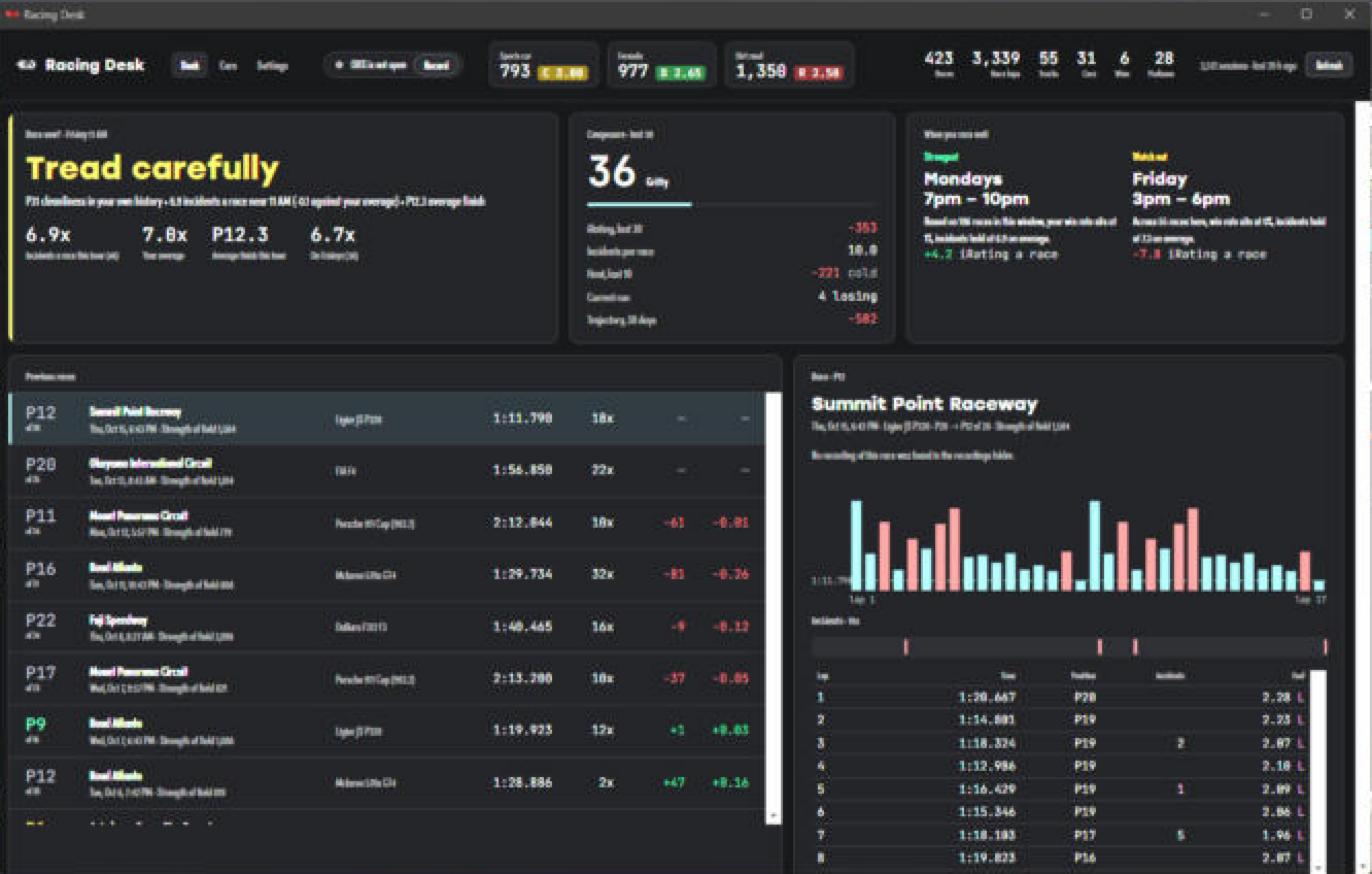Click the 423 races counter
This screenshot has width=1372, height=874.
coord(939,63)
